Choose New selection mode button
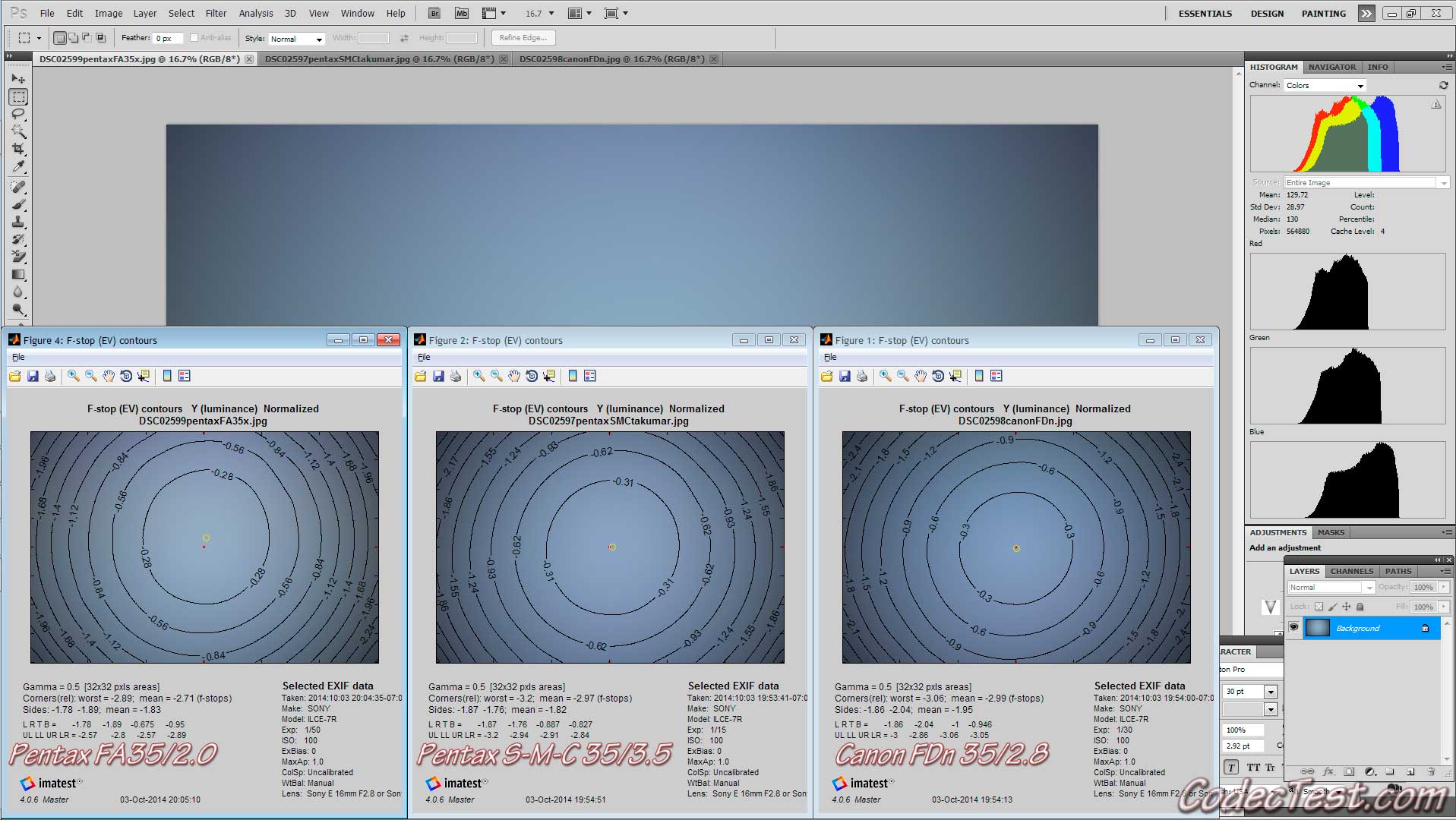Screen dimensions: 1456x820 [60, 37]
